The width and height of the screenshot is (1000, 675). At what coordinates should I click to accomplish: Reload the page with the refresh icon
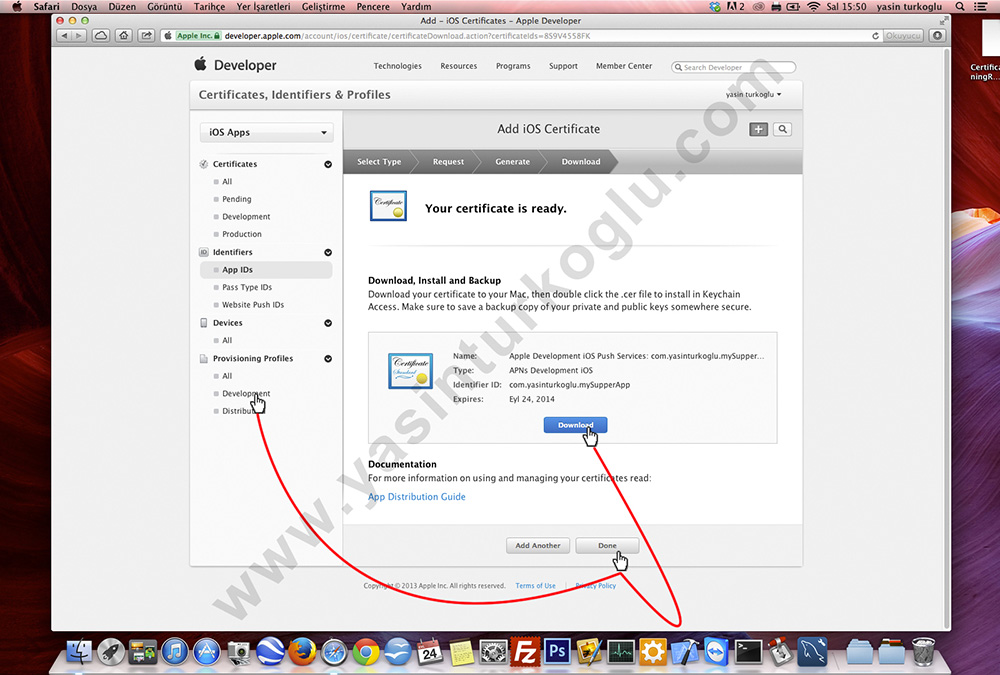click(x=875, y=36)
